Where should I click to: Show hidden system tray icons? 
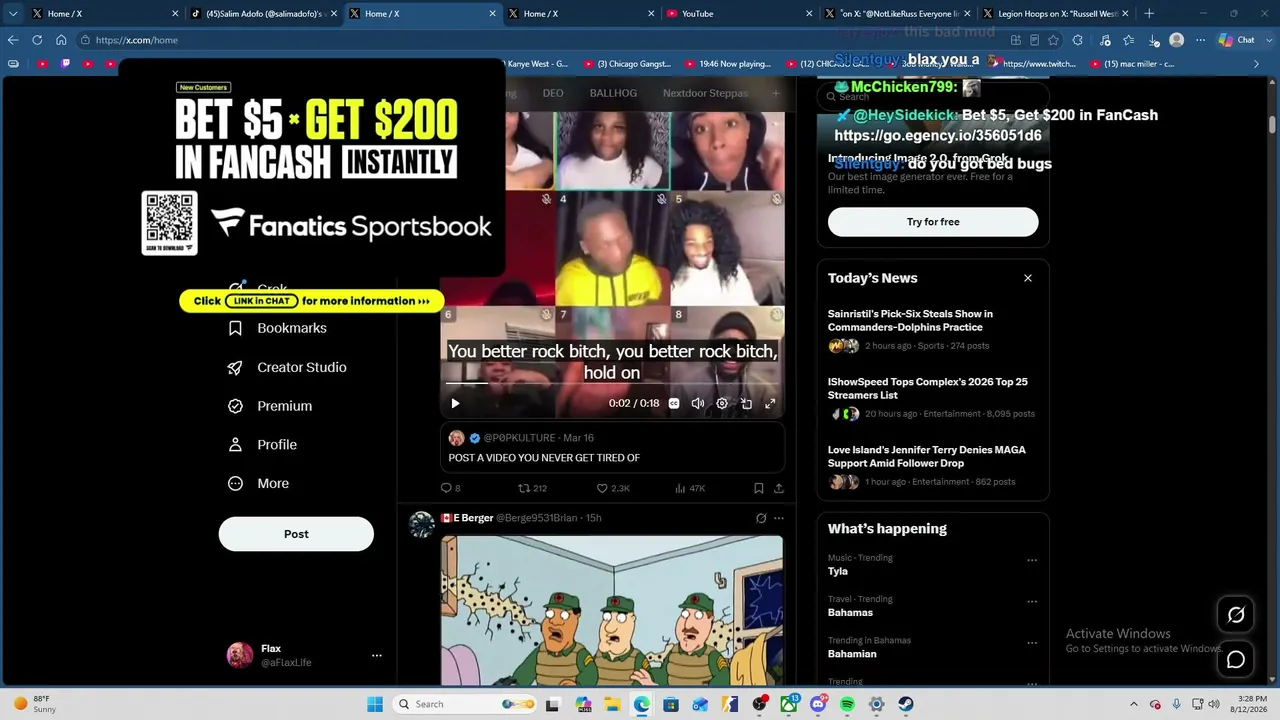point(1133,704)
